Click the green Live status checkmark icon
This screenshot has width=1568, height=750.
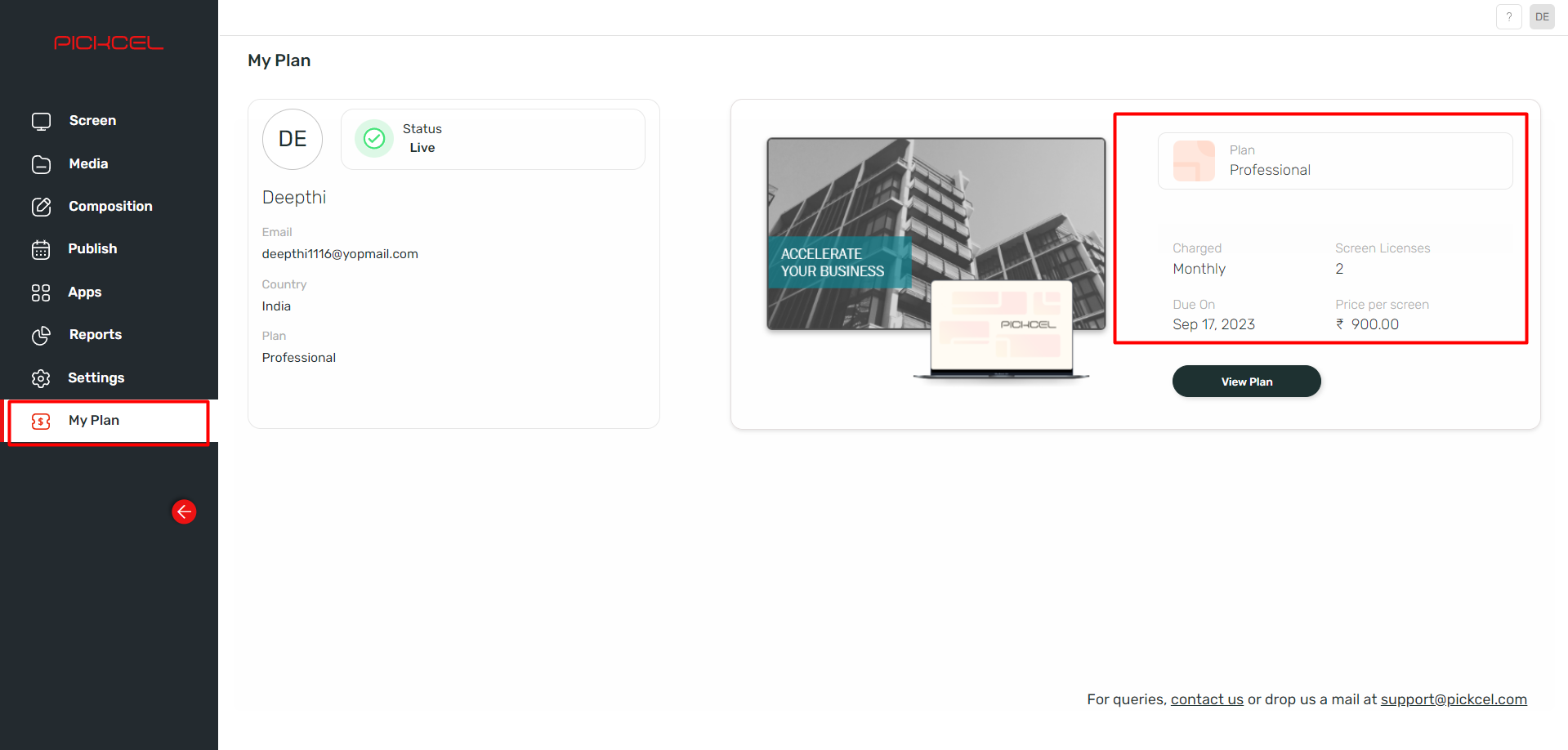374,139
